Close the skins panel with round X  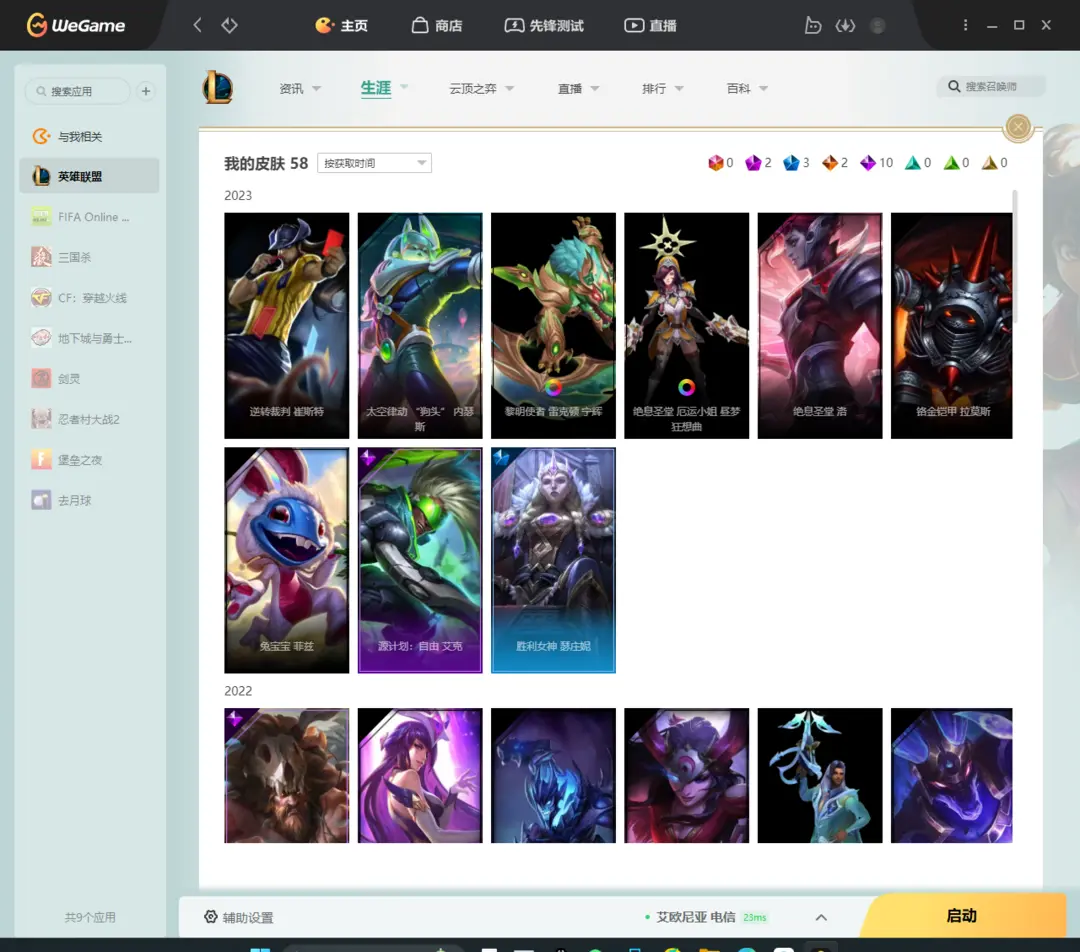[1018, 127]
